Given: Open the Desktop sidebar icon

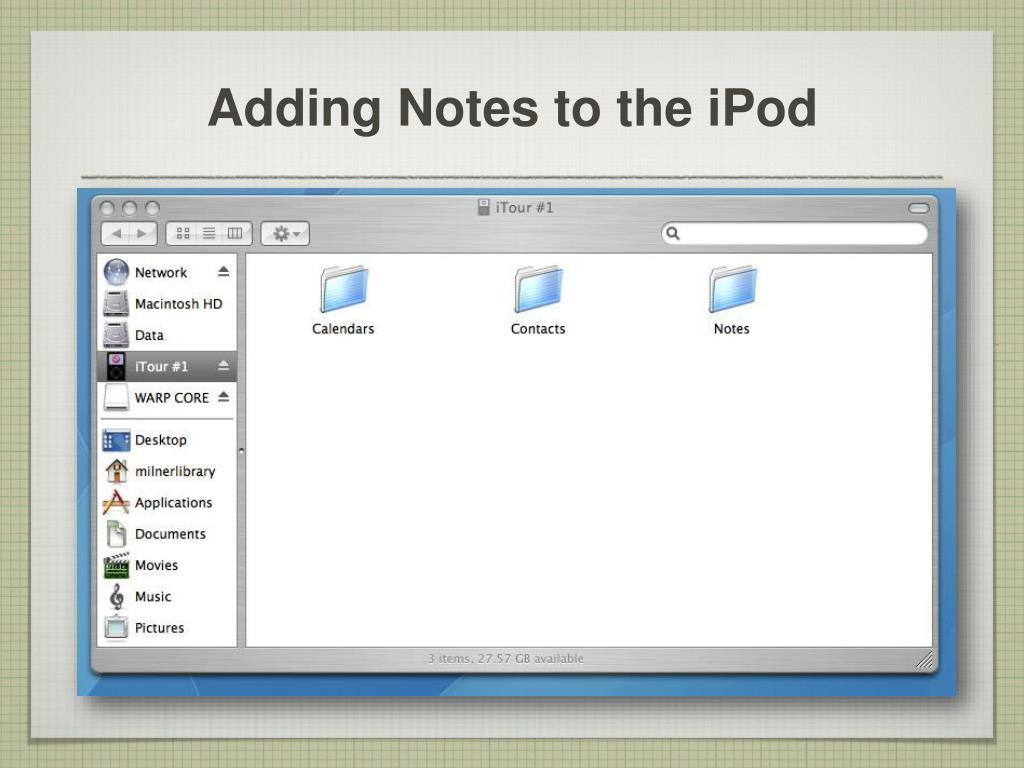Looking at the screenshot, I should tap(116, 440).
